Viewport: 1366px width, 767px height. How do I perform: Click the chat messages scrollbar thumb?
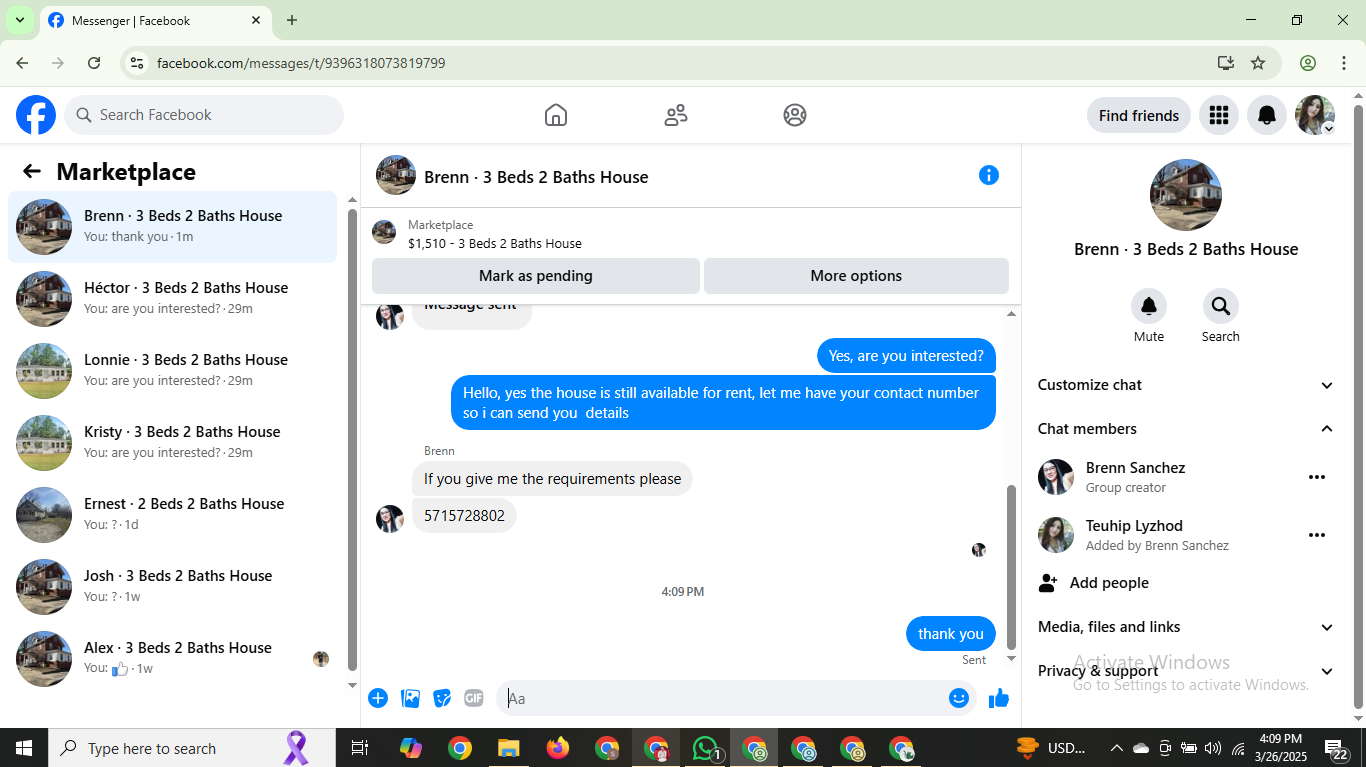point(1011,567)
